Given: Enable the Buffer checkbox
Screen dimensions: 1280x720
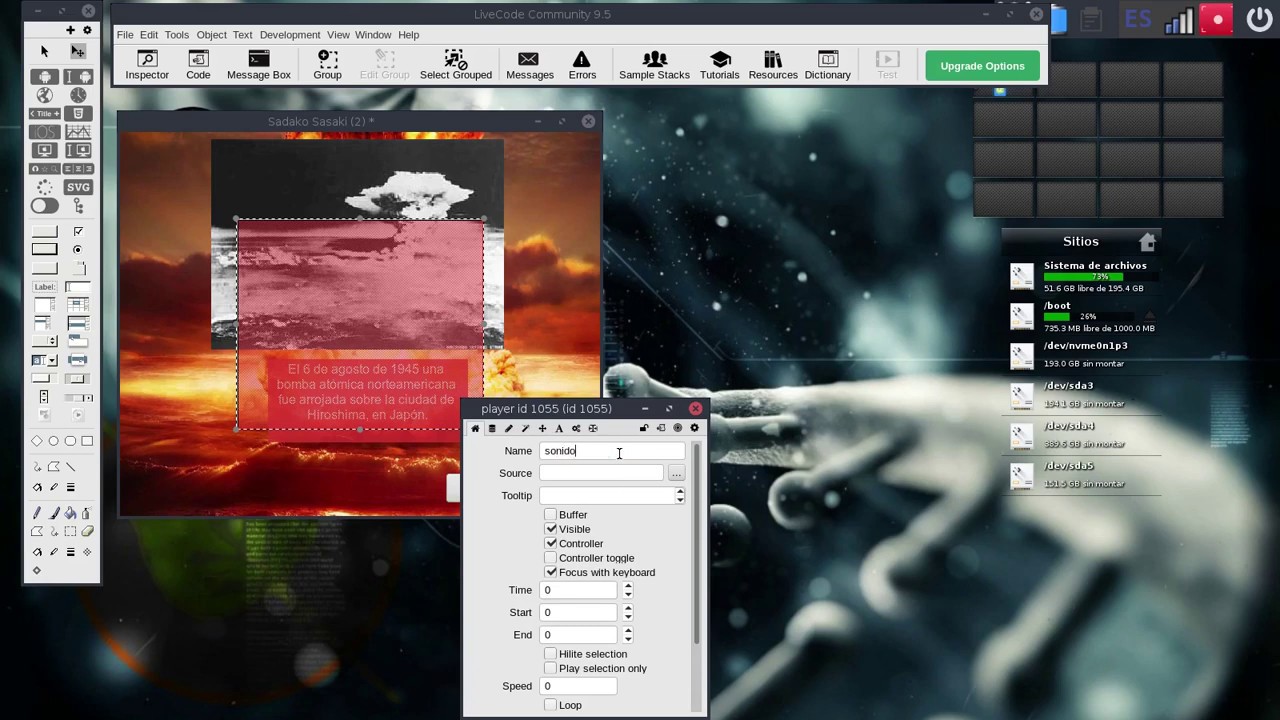Looking at the screenshot, I should 551,515.
